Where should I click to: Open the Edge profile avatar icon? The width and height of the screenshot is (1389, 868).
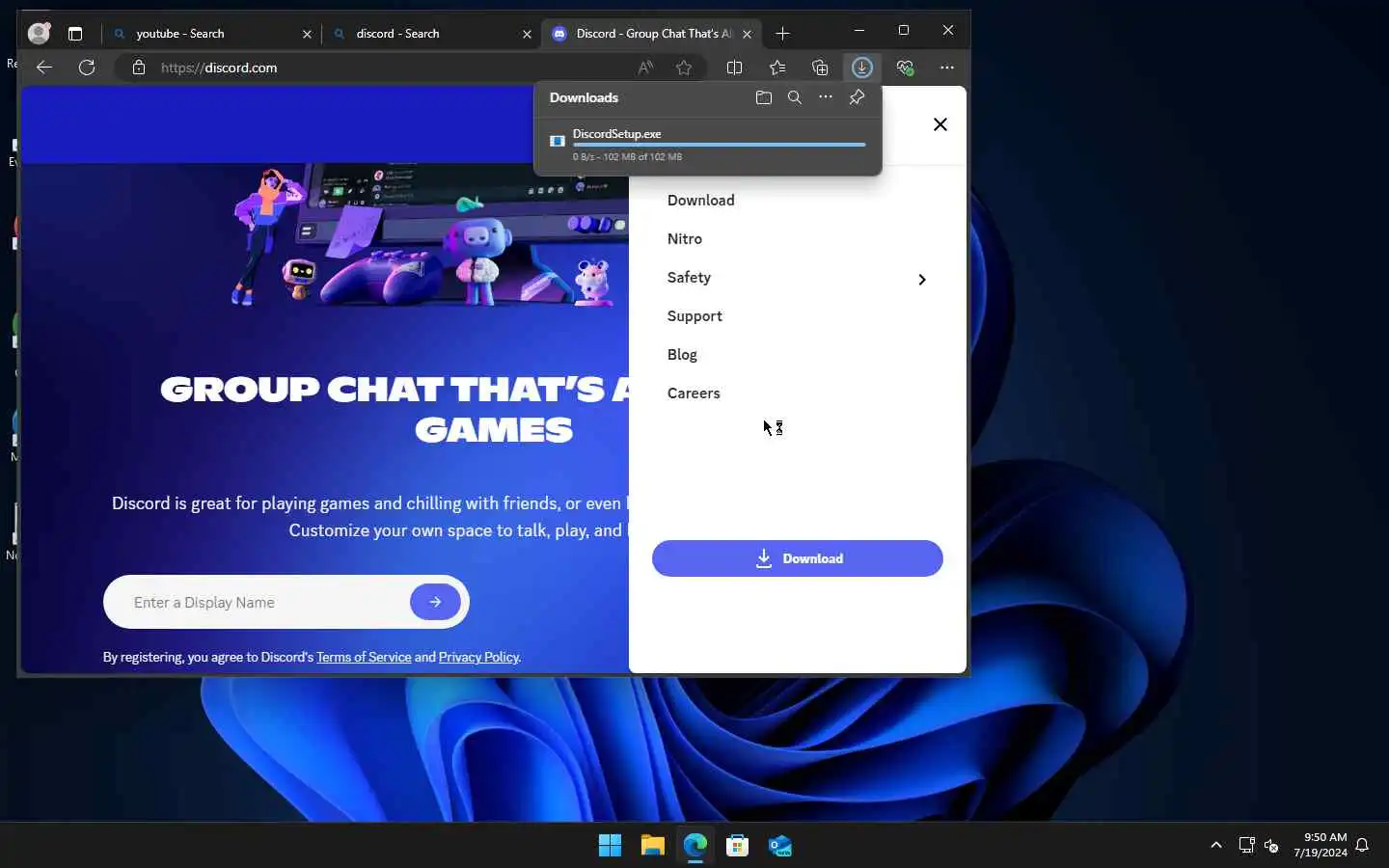click(x=39, y=33)
